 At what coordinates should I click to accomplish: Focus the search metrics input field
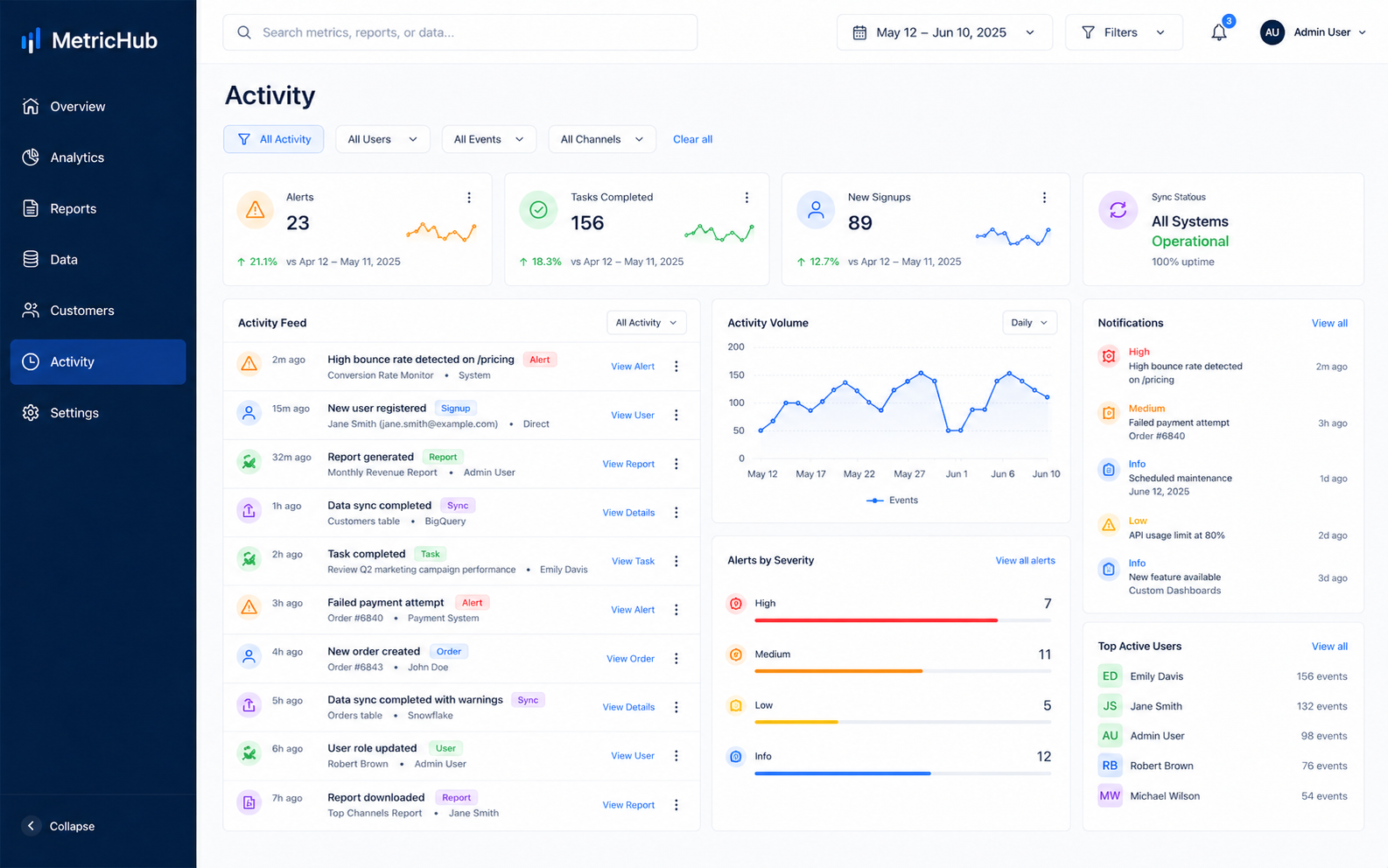[460, 32]
